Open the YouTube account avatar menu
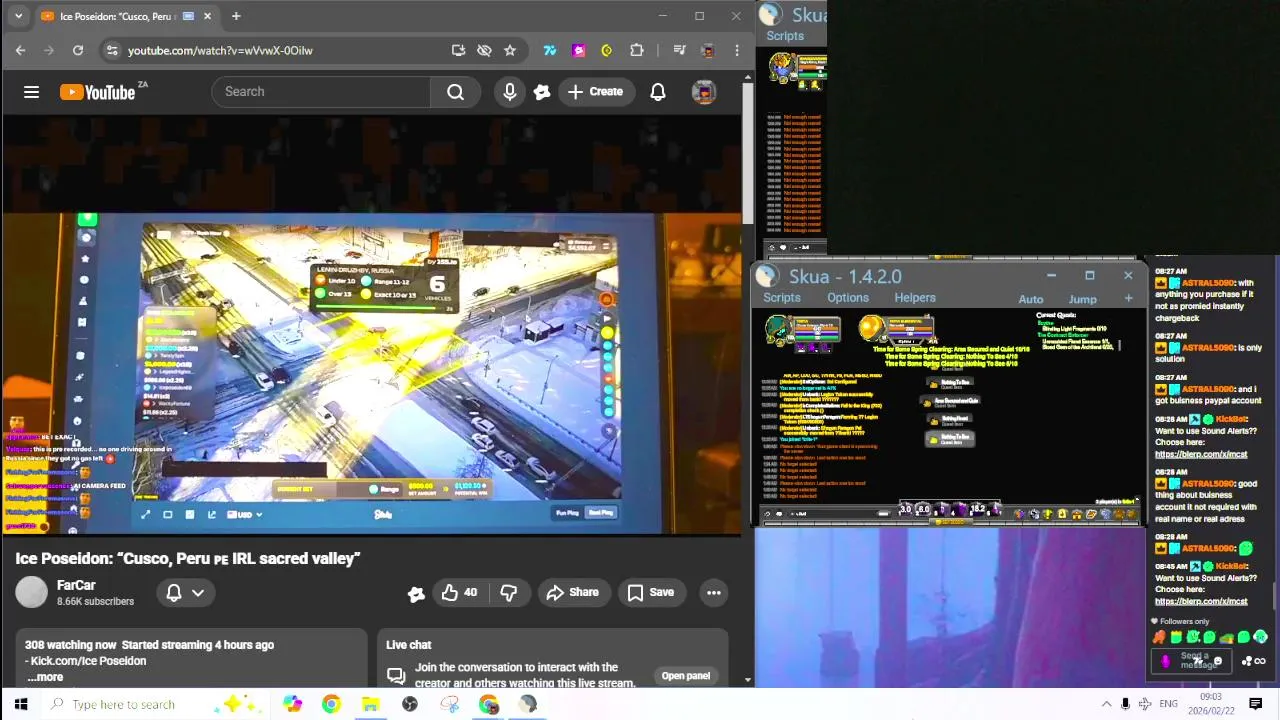The width and height of the screenshot is (1280, 720). [x=704, y=91]
